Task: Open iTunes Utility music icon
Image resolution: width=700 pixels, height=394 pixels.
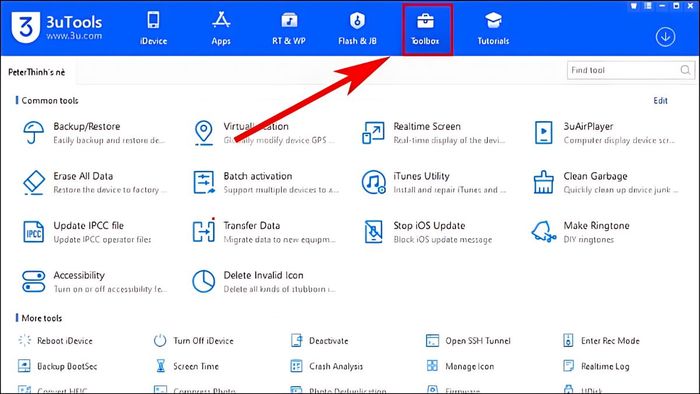Action: (x=374, y=182)
